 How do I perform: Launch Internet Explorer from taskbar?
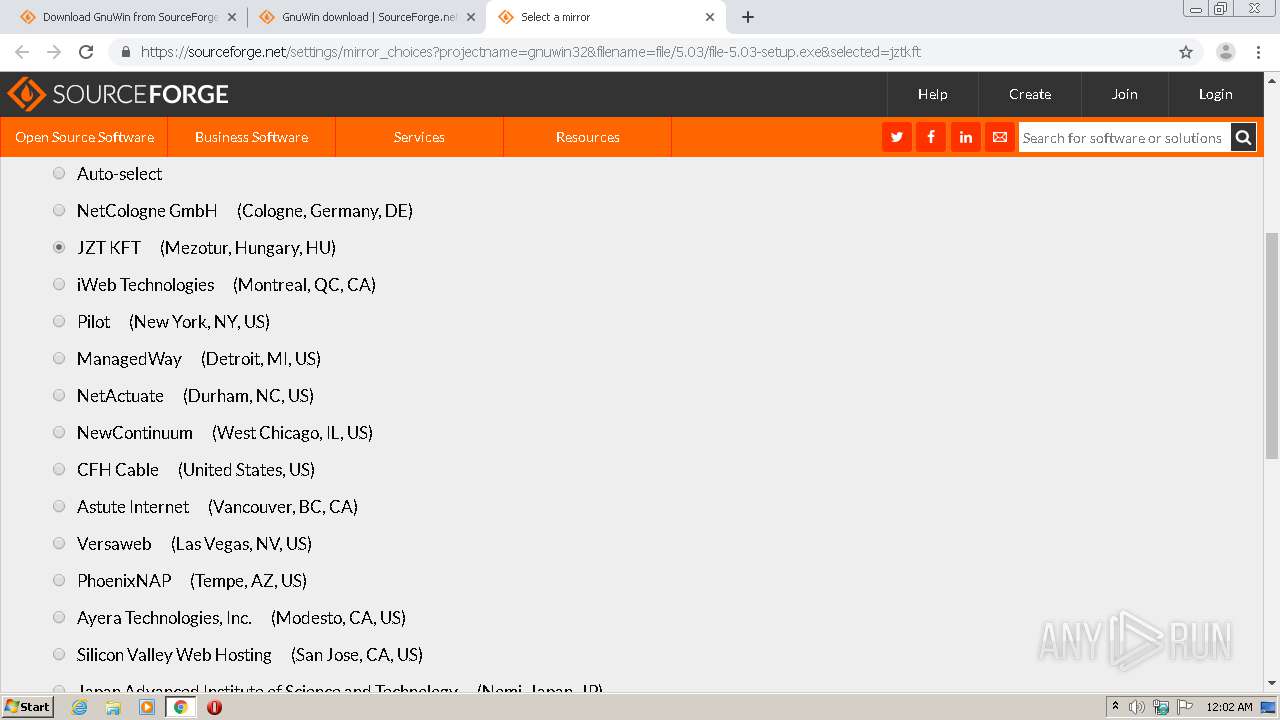[x=79, y=707]
